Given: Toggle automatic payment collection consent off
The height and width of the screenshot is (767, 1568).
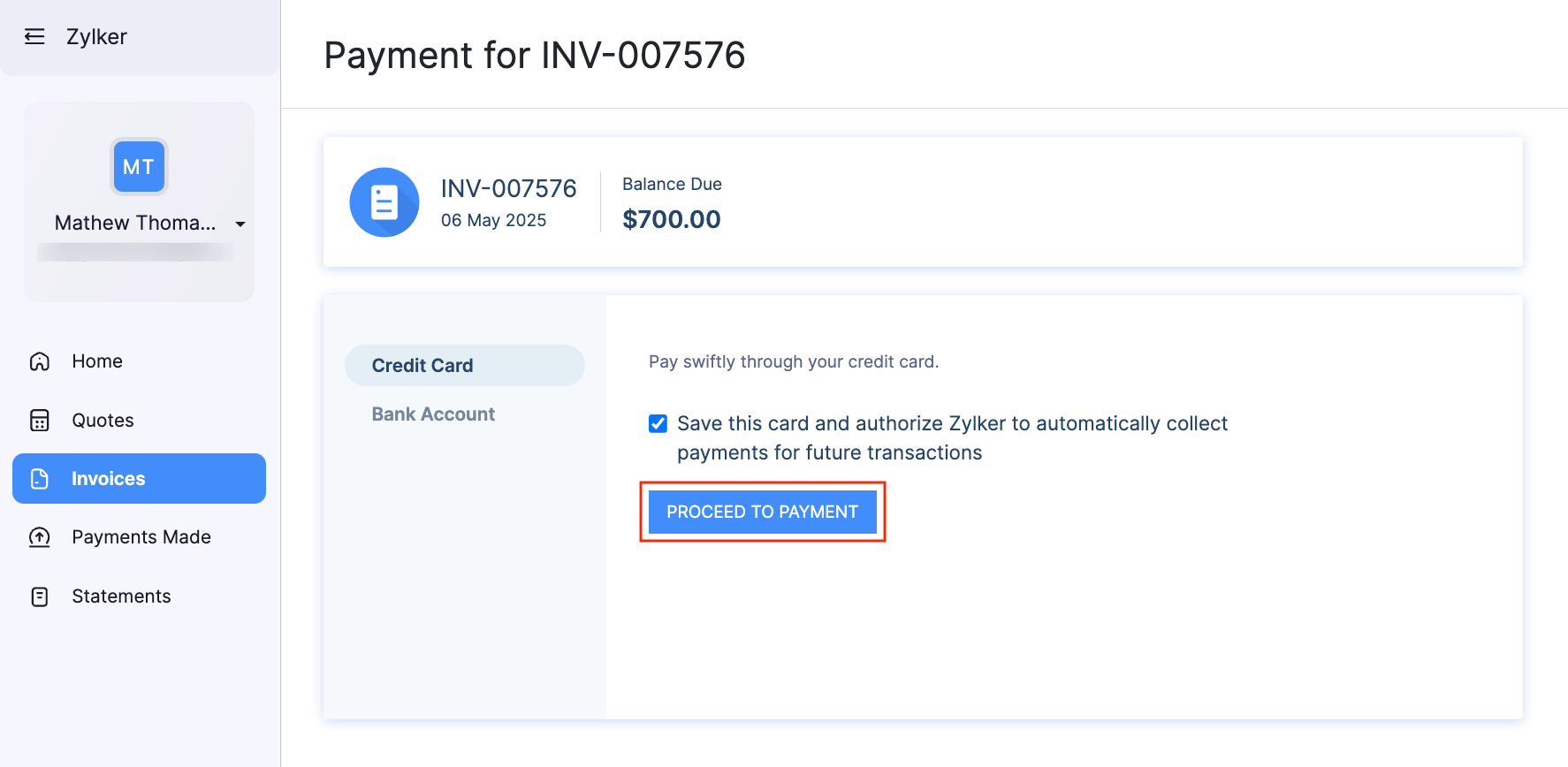Looking at the screenshot, I should (x=658, y=423).
